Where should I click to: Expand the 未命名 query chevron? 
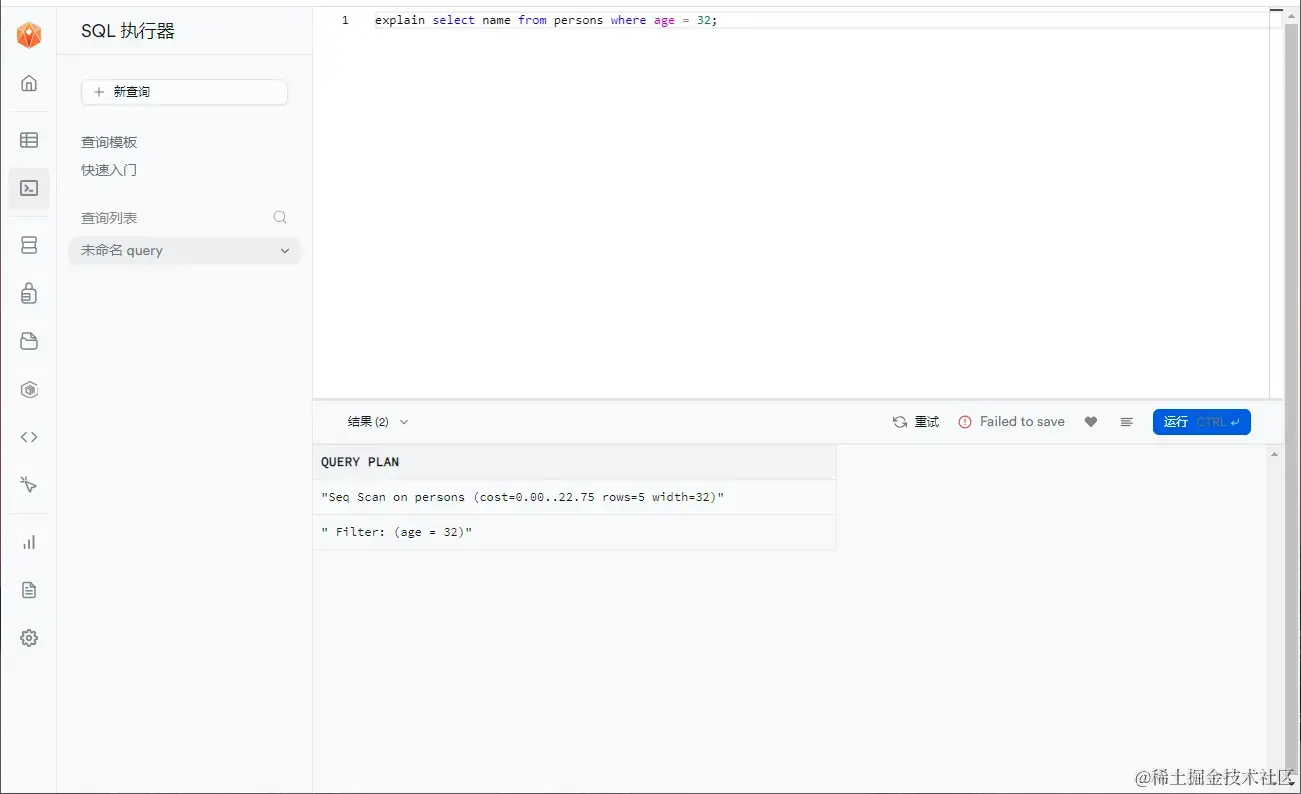pos(285,251)
